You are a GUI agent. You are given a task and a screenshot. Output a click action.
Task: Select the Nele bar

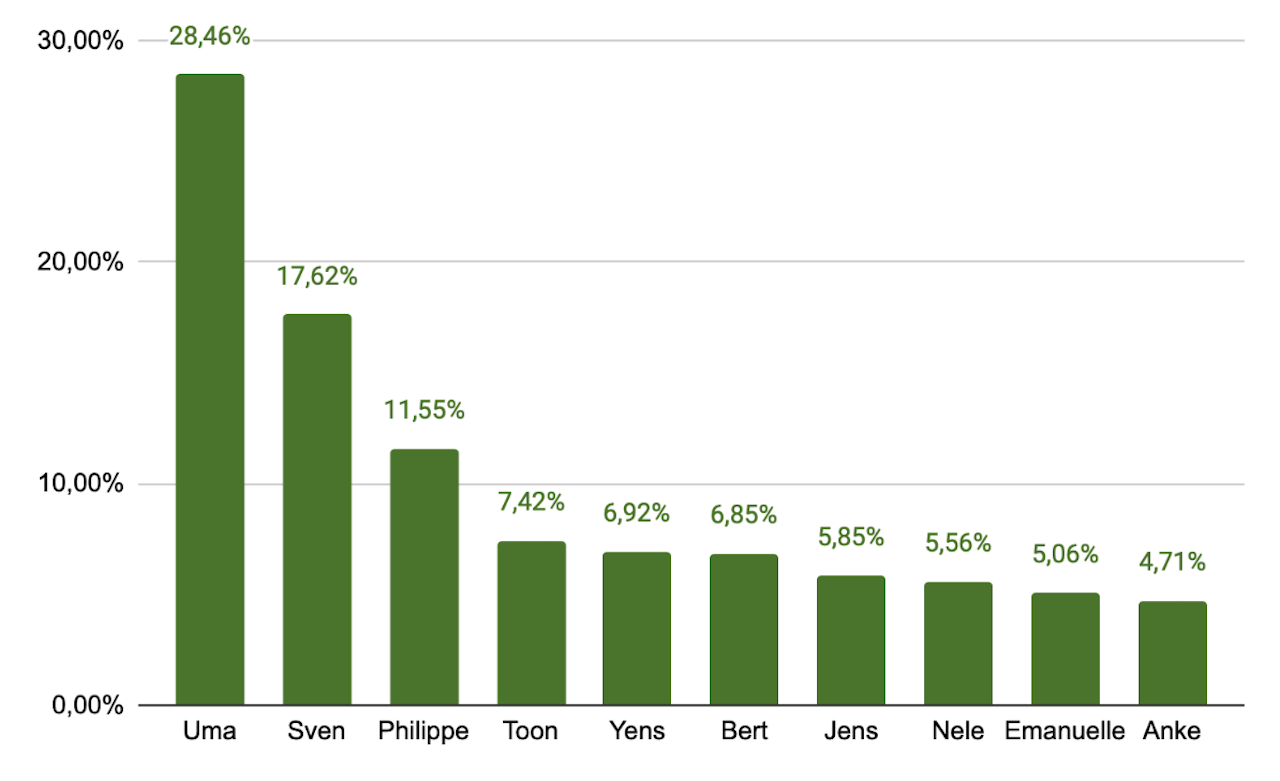(x=958, y=643)
